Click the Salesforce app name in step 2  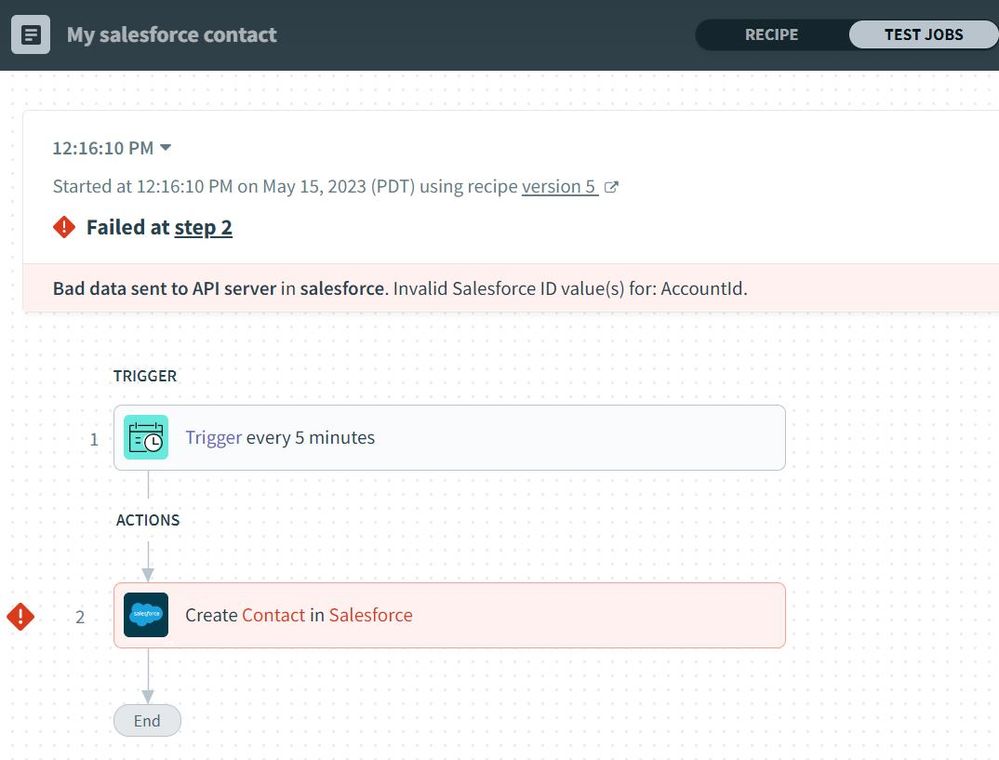coord(370,615)
